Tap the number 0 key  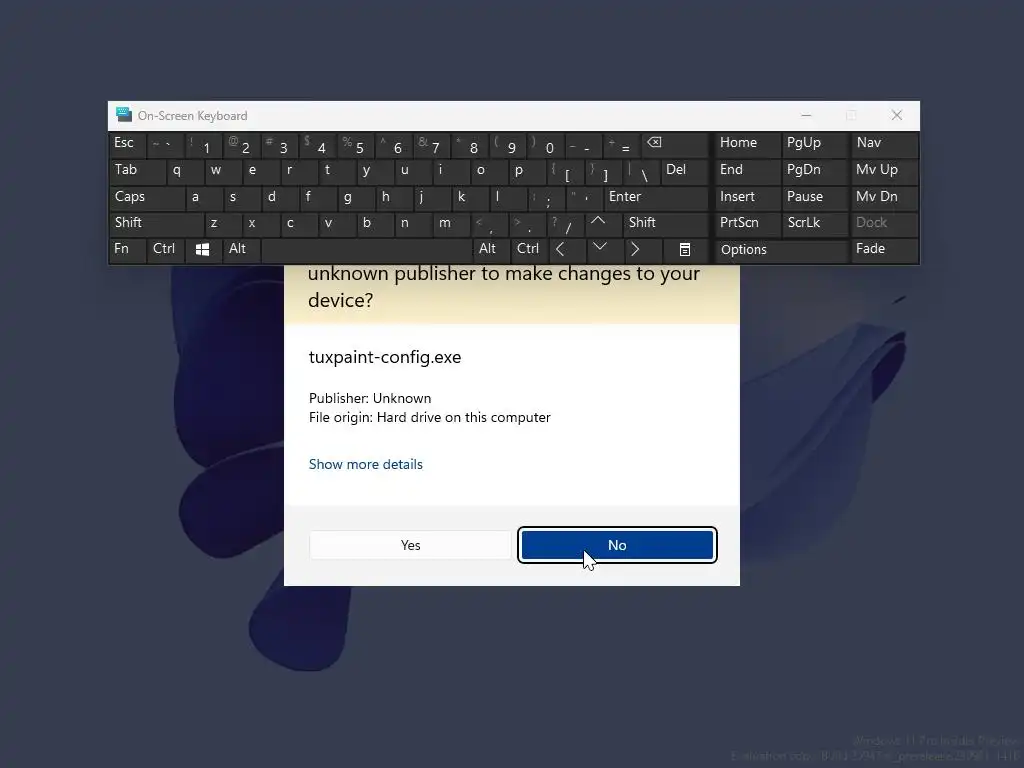click(546, 144)
